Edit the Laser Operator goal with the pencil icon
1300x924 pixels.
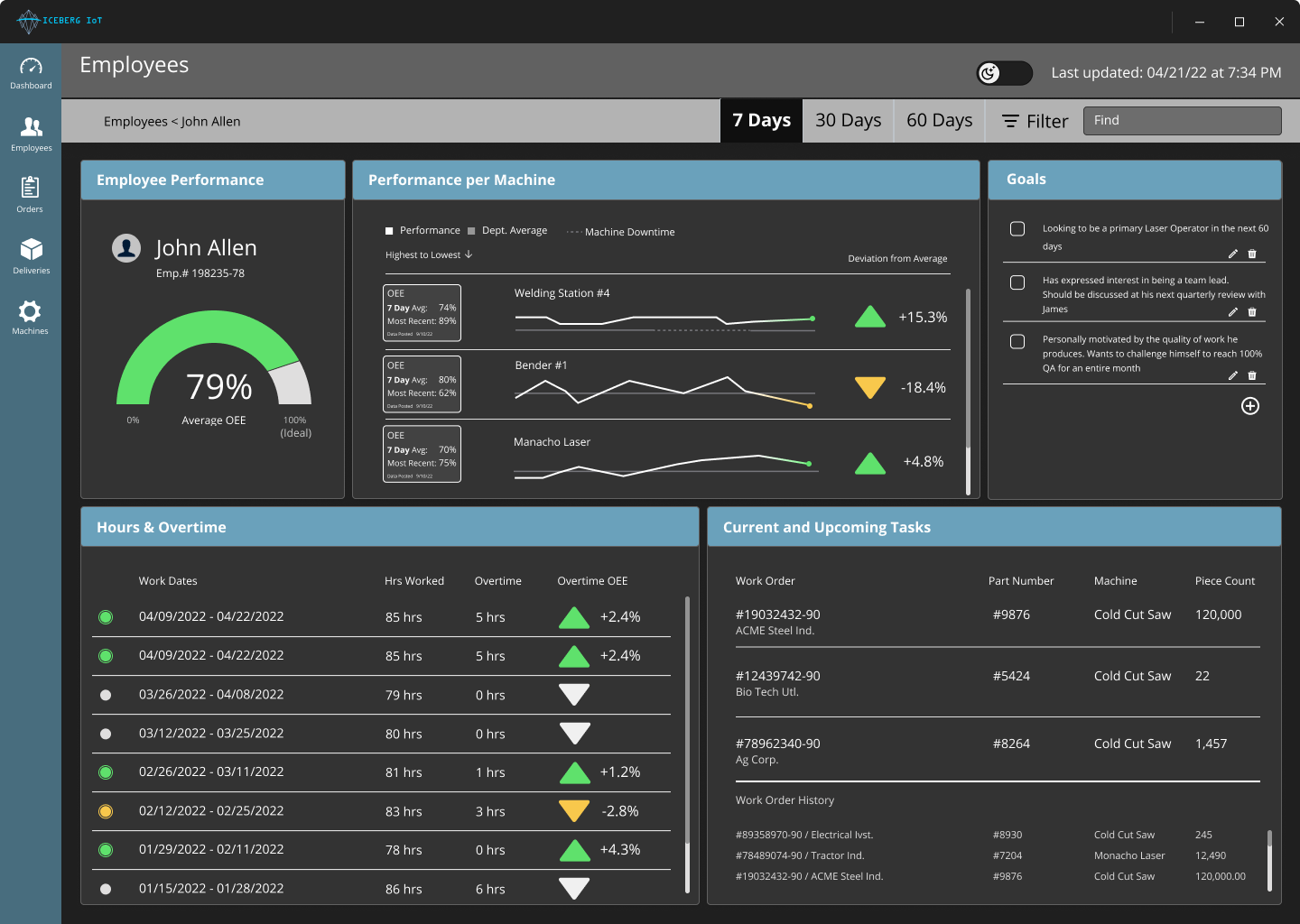point(1233,254)
